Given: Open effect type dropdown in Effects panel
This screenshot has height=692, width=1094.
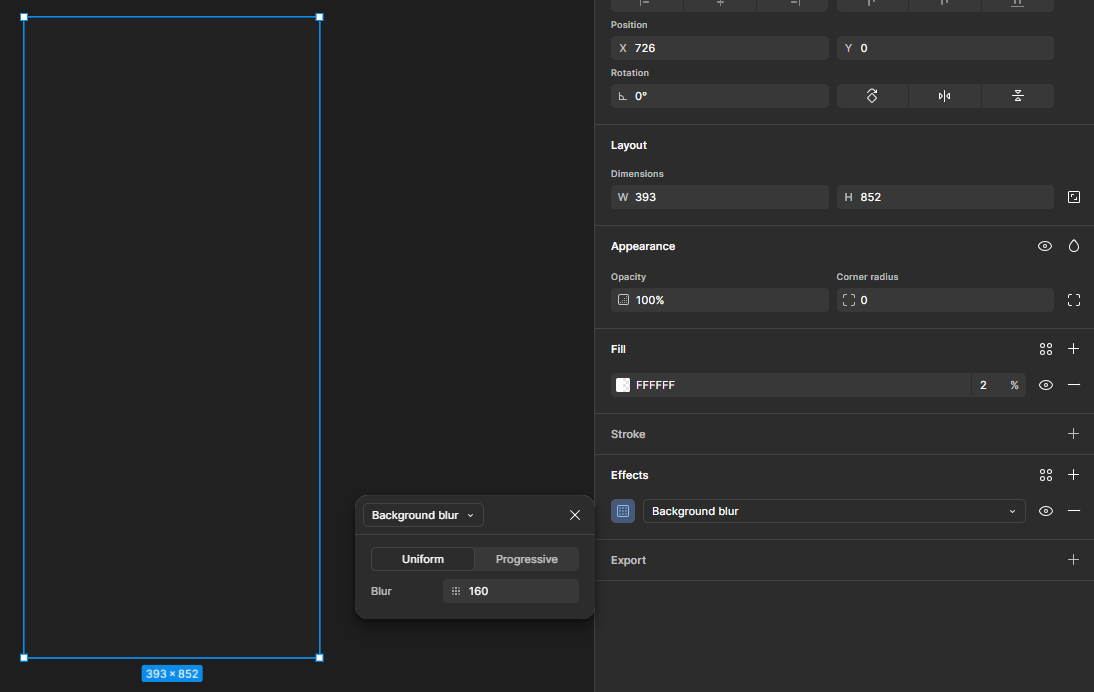Looking at the screenshot, I should (x=833, y=511).
